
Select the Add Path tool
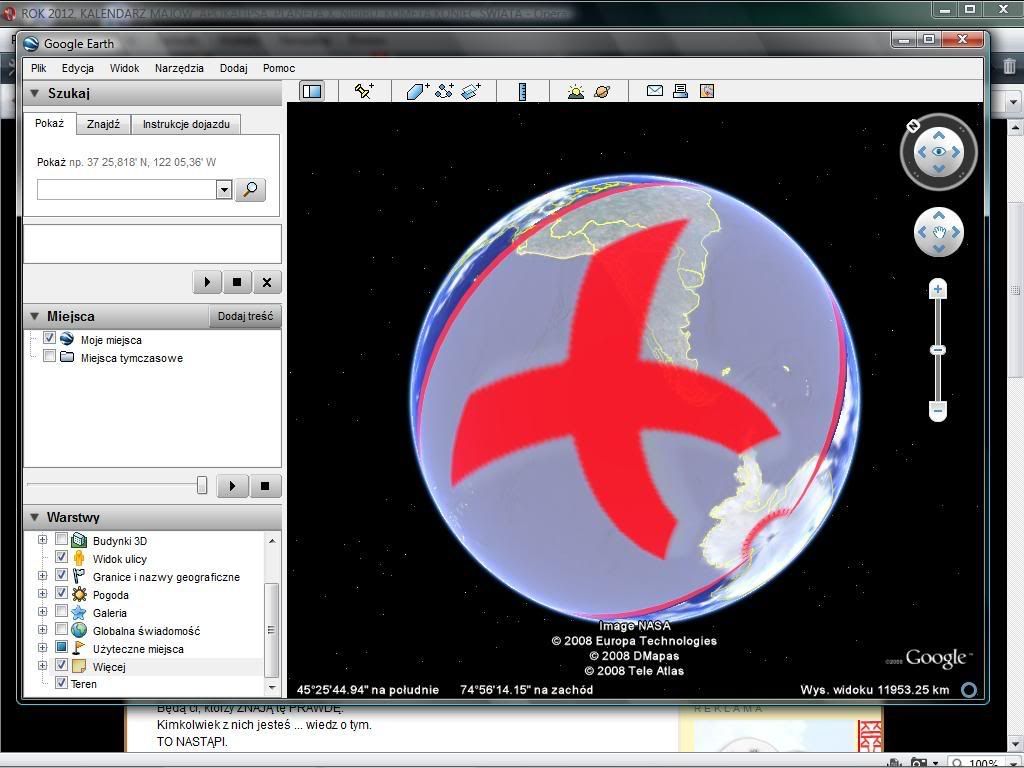[x=444, y=91]
